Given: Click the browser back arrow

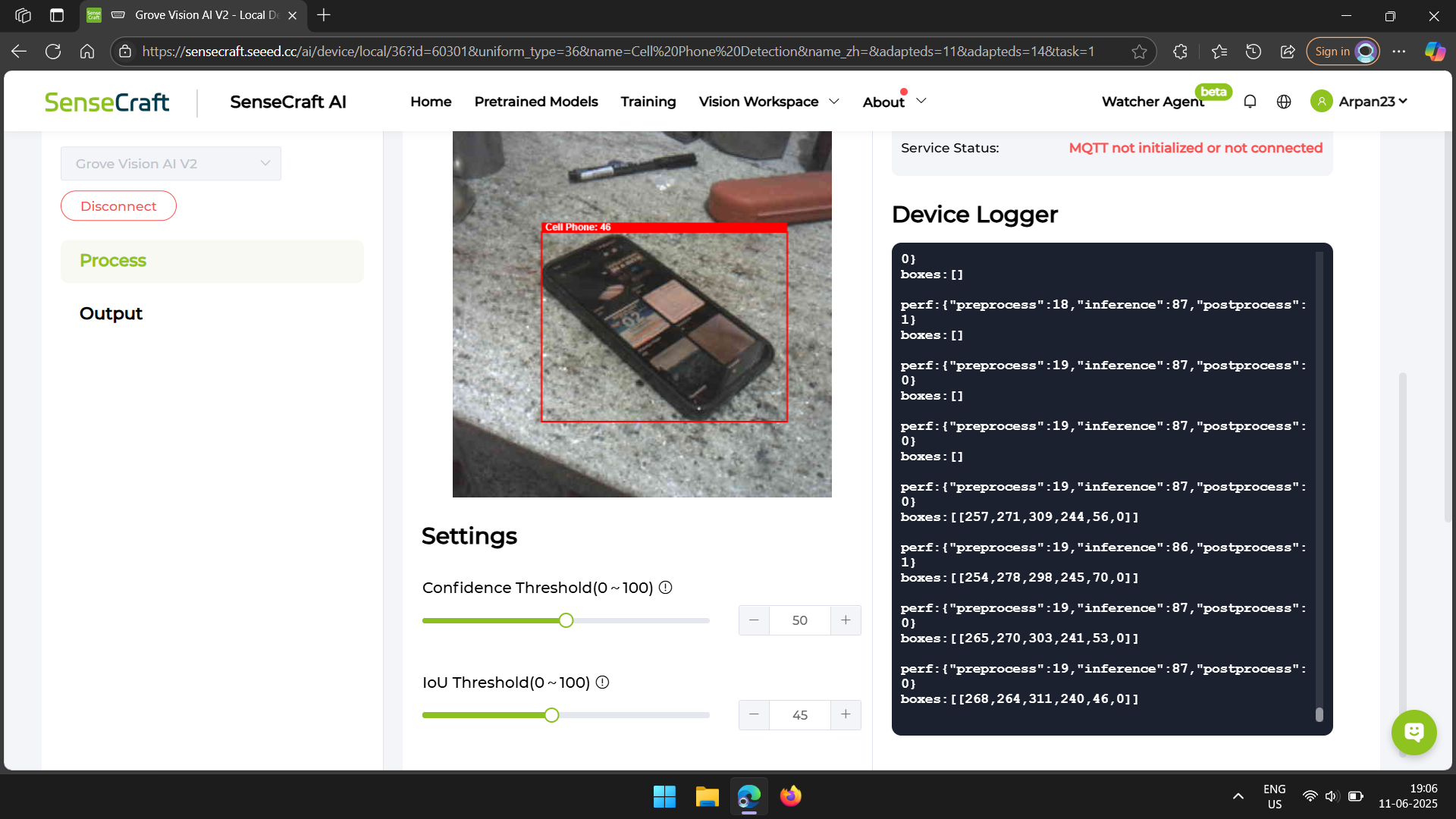Looking at the screenshot, I should 19,52.
